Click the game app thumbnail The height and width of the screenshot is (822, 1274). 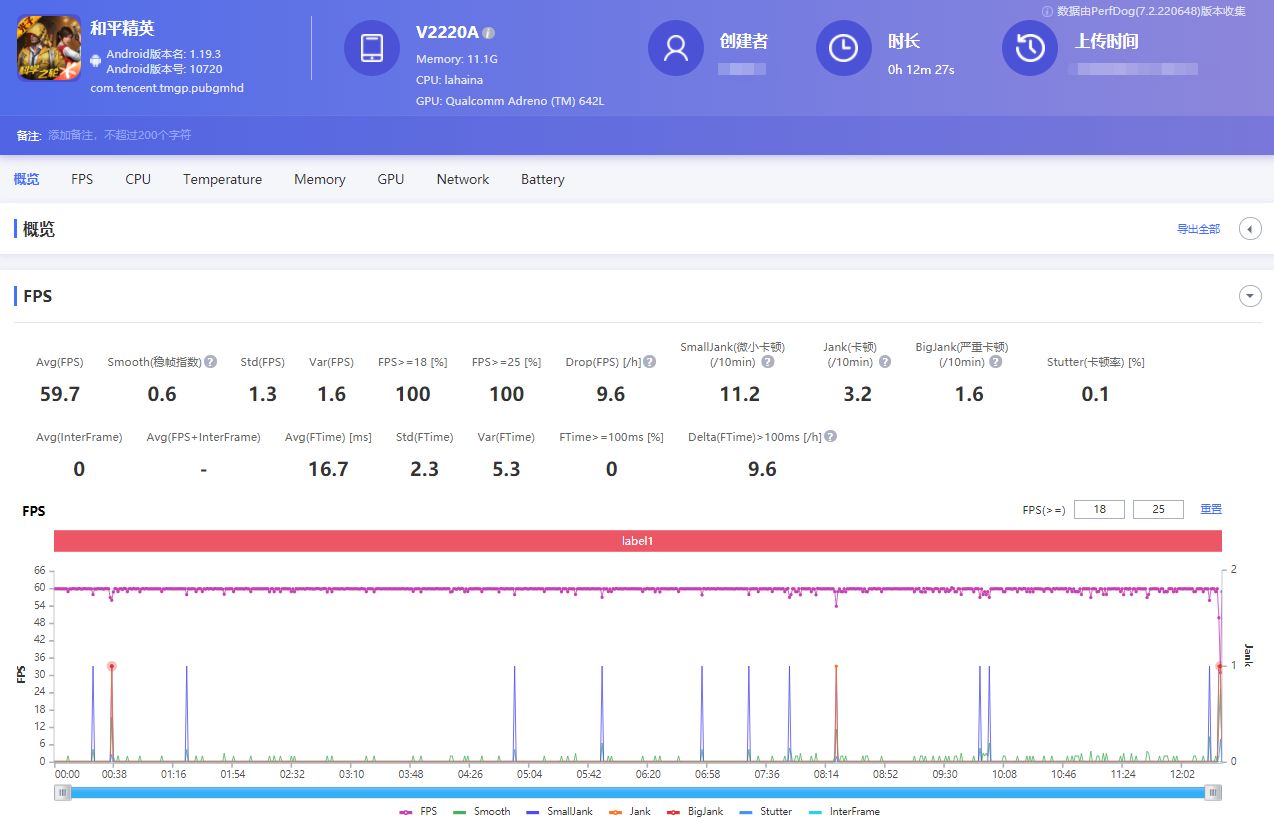(49, 48)
